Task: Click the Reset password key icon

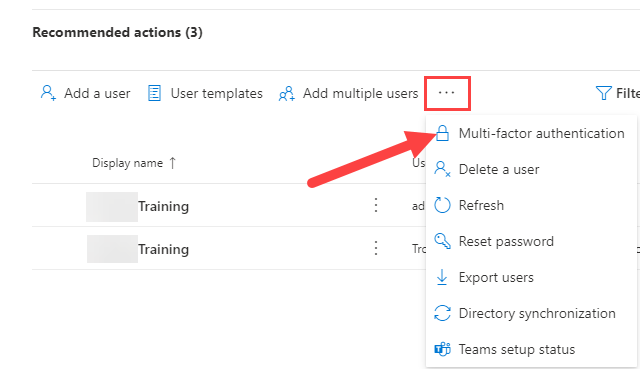Action: click(442, 241)
